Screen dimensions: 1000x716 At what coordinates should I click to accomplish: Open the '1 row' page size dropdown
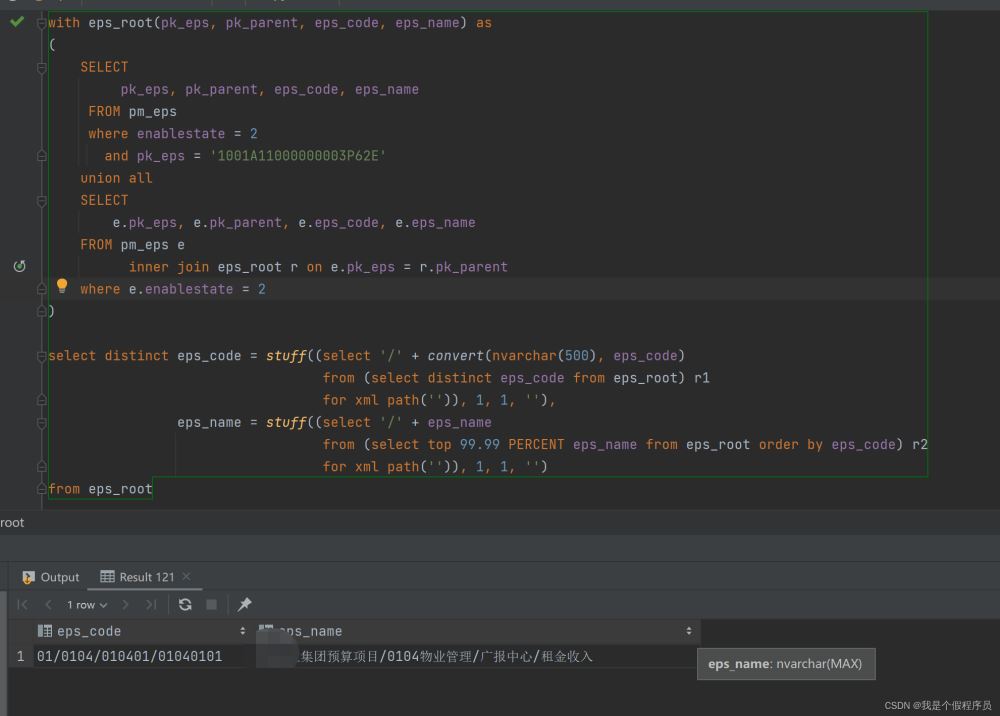tap(87, 604)
